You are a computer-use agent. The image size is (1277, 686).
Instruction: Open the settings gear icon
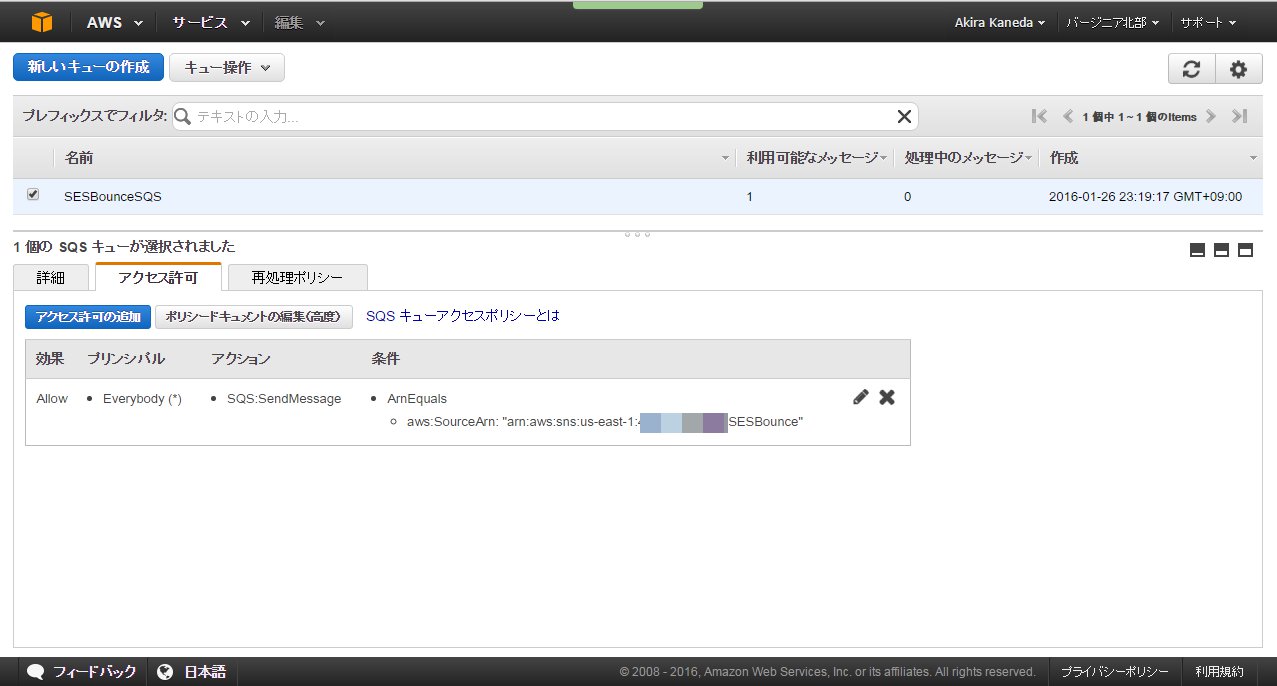(1239, 69)
